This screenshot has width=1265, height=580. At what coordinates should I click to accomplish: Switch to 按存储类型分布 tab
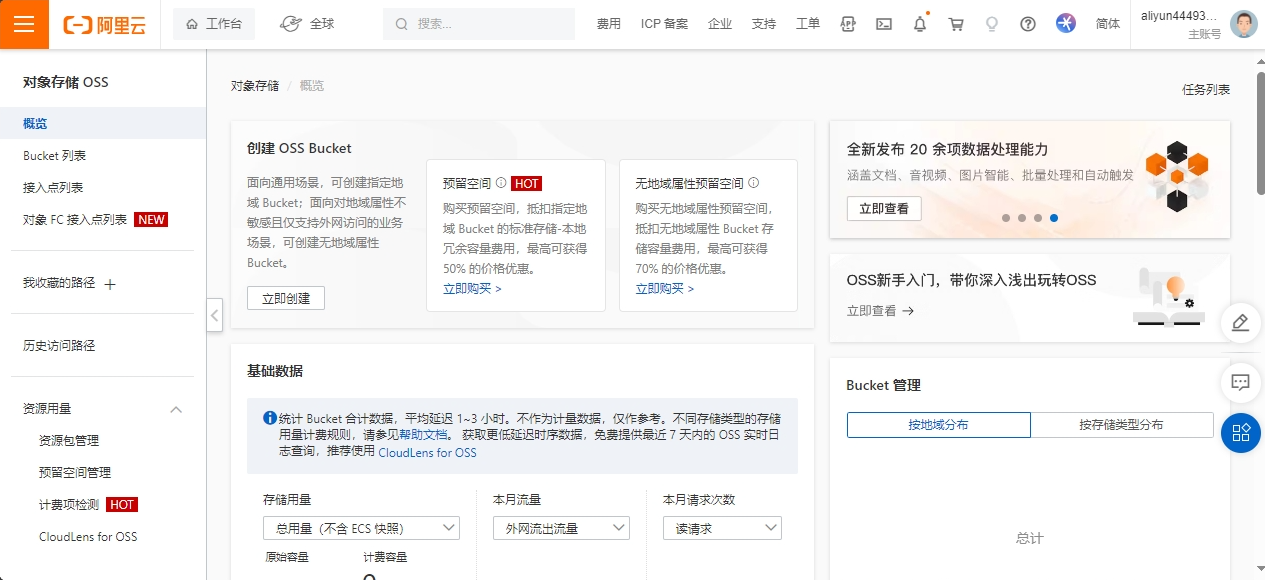[x=1121, y=425]
